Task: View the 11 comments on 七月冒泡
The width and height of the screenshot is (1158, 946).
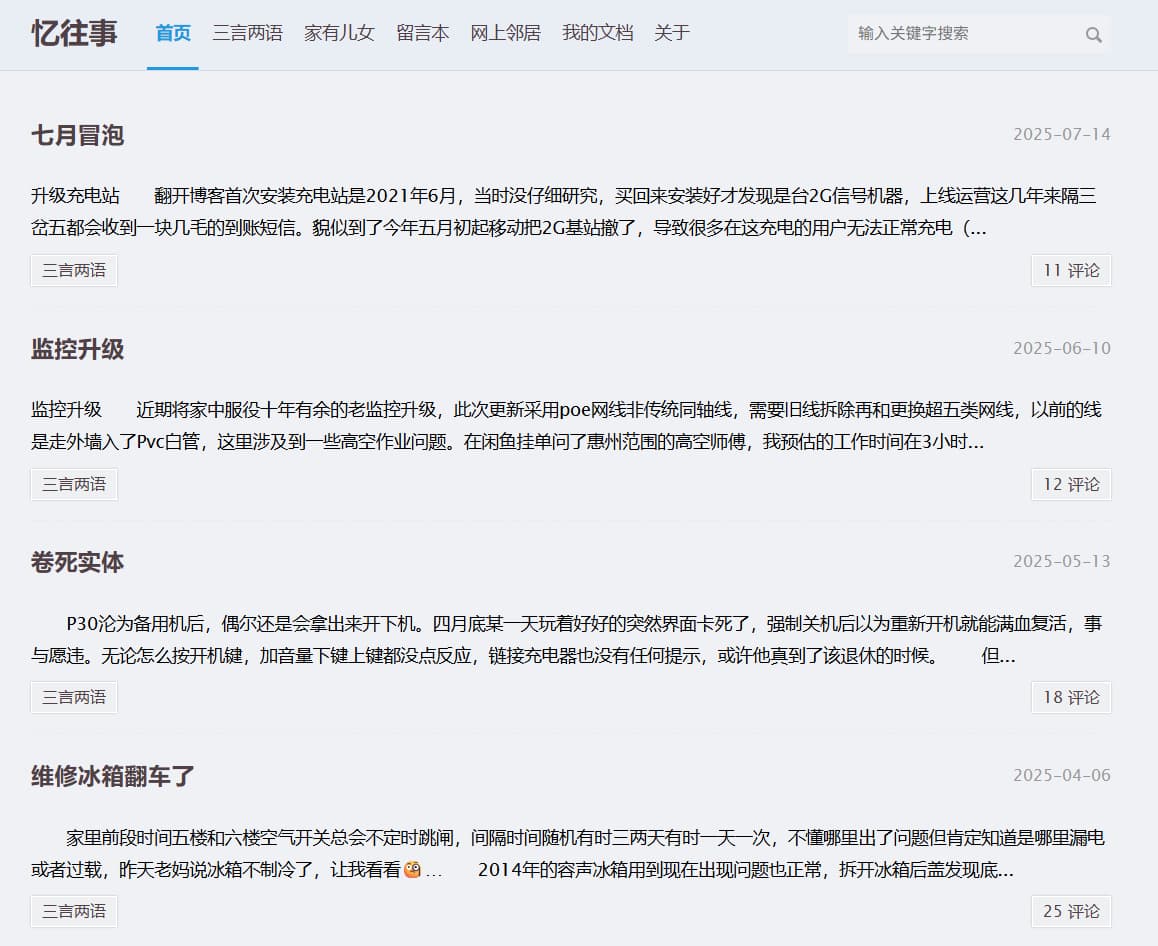Action: [1071, 270]
